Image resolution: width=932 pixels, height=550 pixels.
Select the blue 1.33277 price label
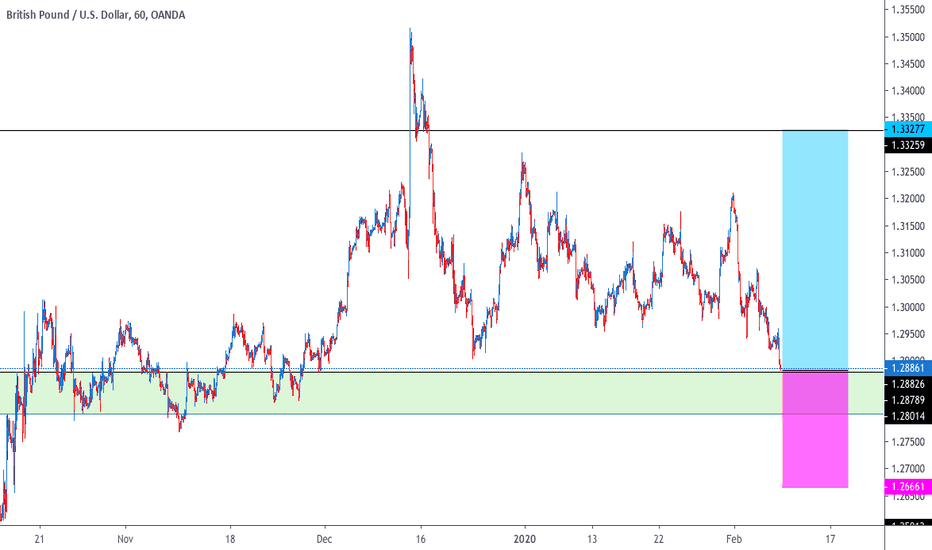[908, 129]
